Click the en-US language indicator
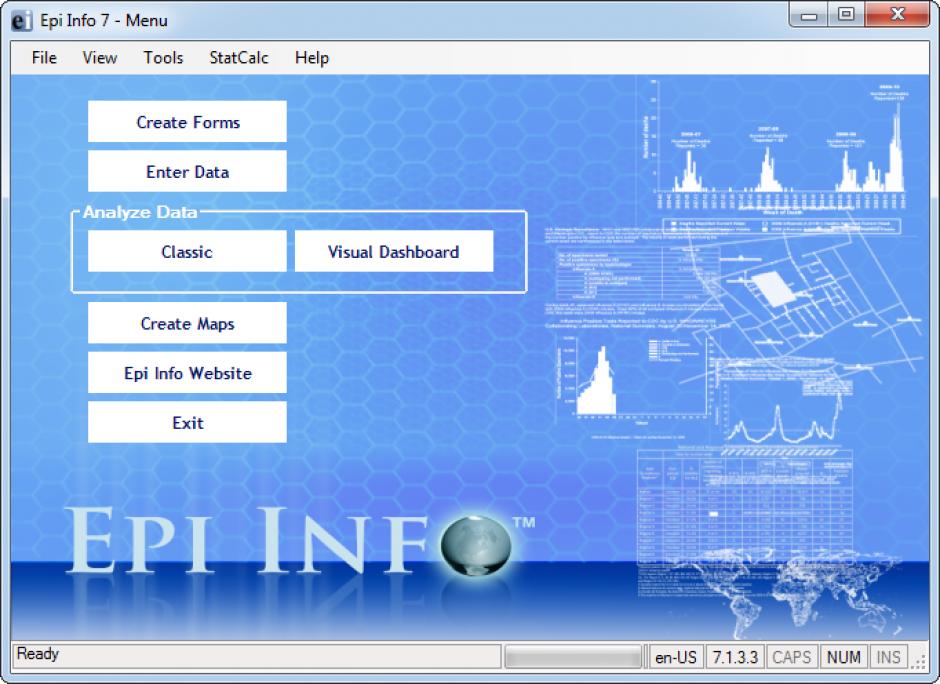940x684 pixels. point(676,657)
